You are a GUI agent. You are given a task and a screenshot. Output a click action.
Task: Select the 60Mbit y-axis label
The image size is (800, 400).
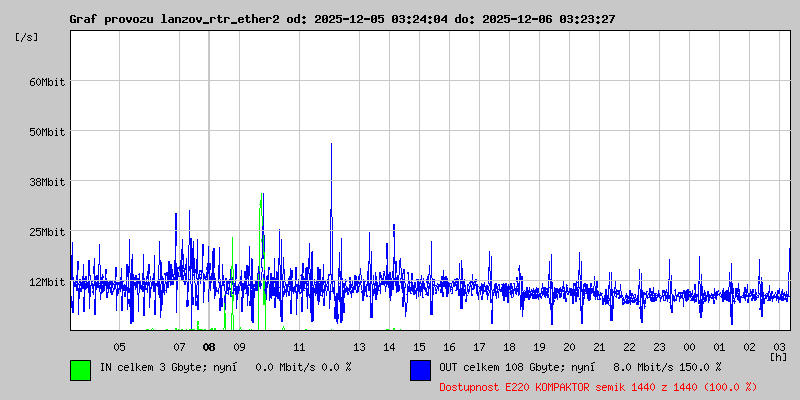tap(47, 81)
